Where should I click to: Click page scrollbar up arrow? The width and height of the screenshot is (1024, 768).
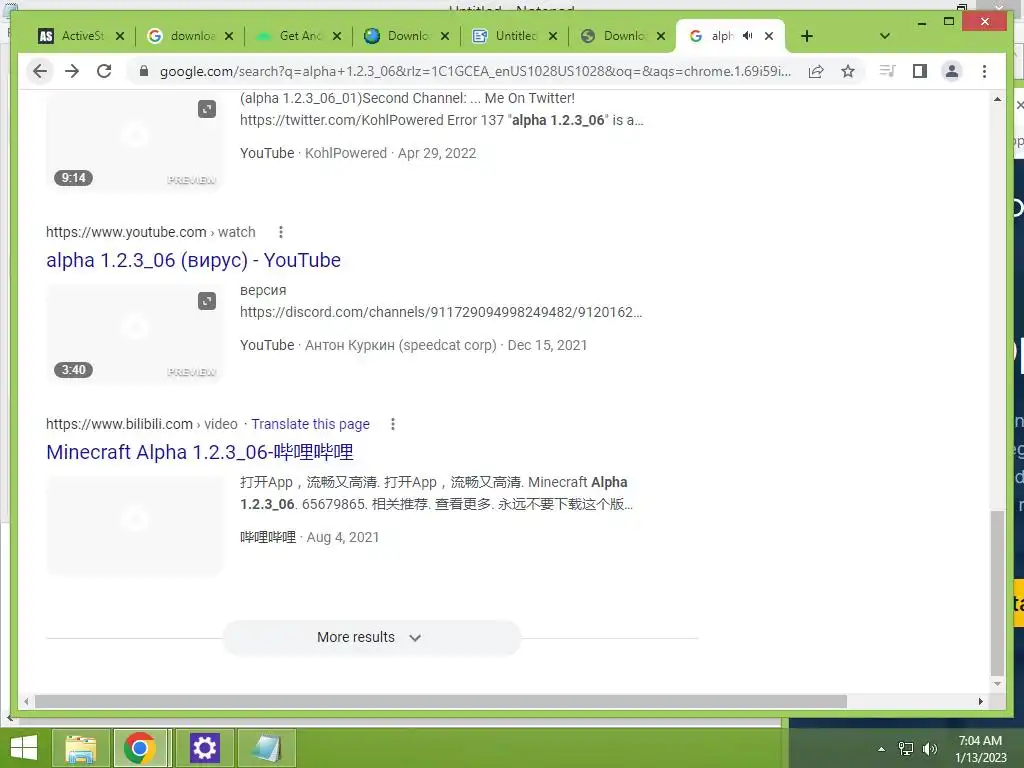coord(997,99)
